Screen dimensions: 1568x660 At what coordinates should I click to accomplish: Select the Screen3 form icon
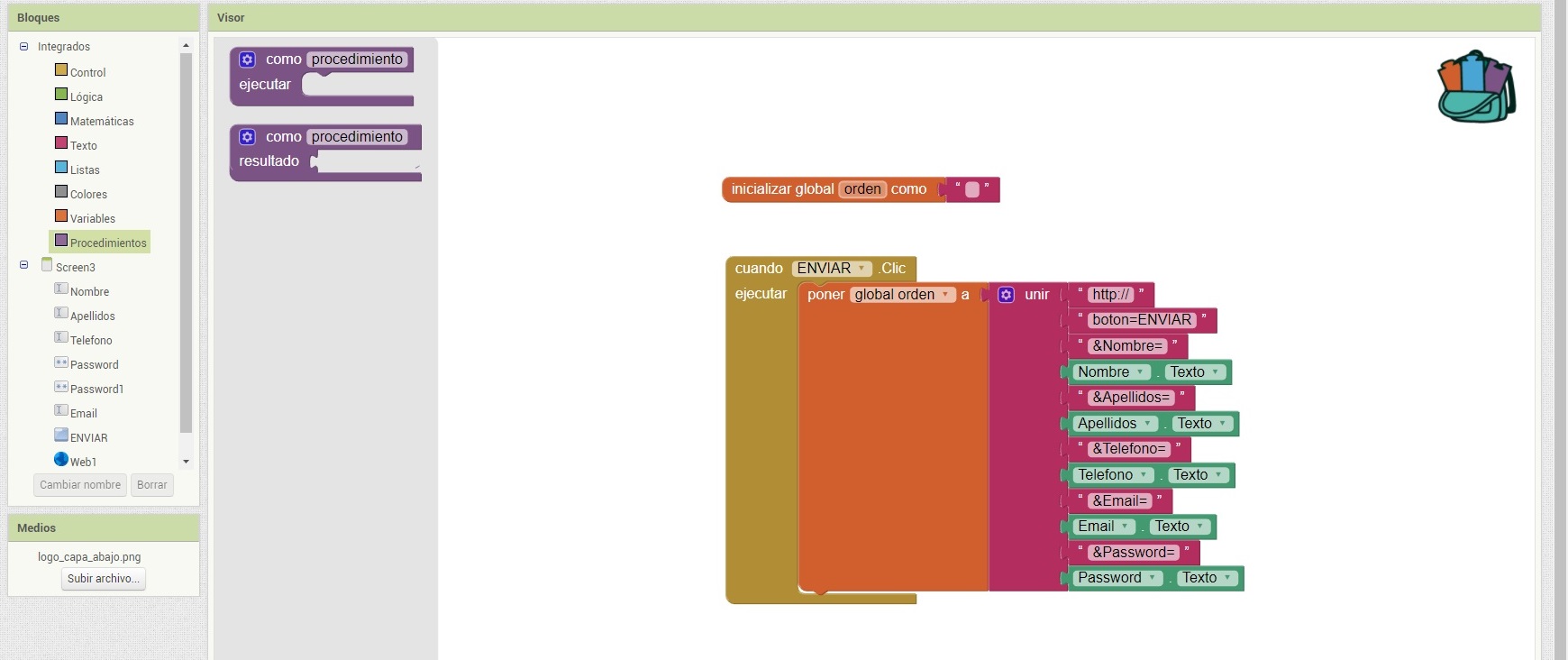click(x=47, y=265)
